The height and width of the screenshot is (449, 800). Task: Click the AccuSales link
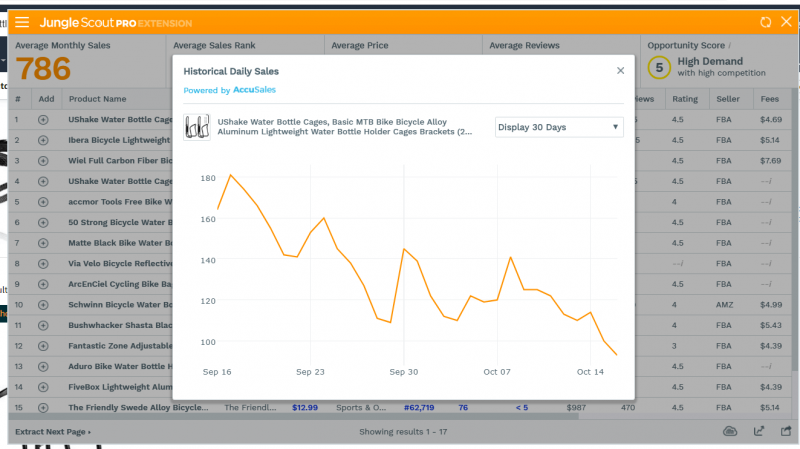(254, 90)
